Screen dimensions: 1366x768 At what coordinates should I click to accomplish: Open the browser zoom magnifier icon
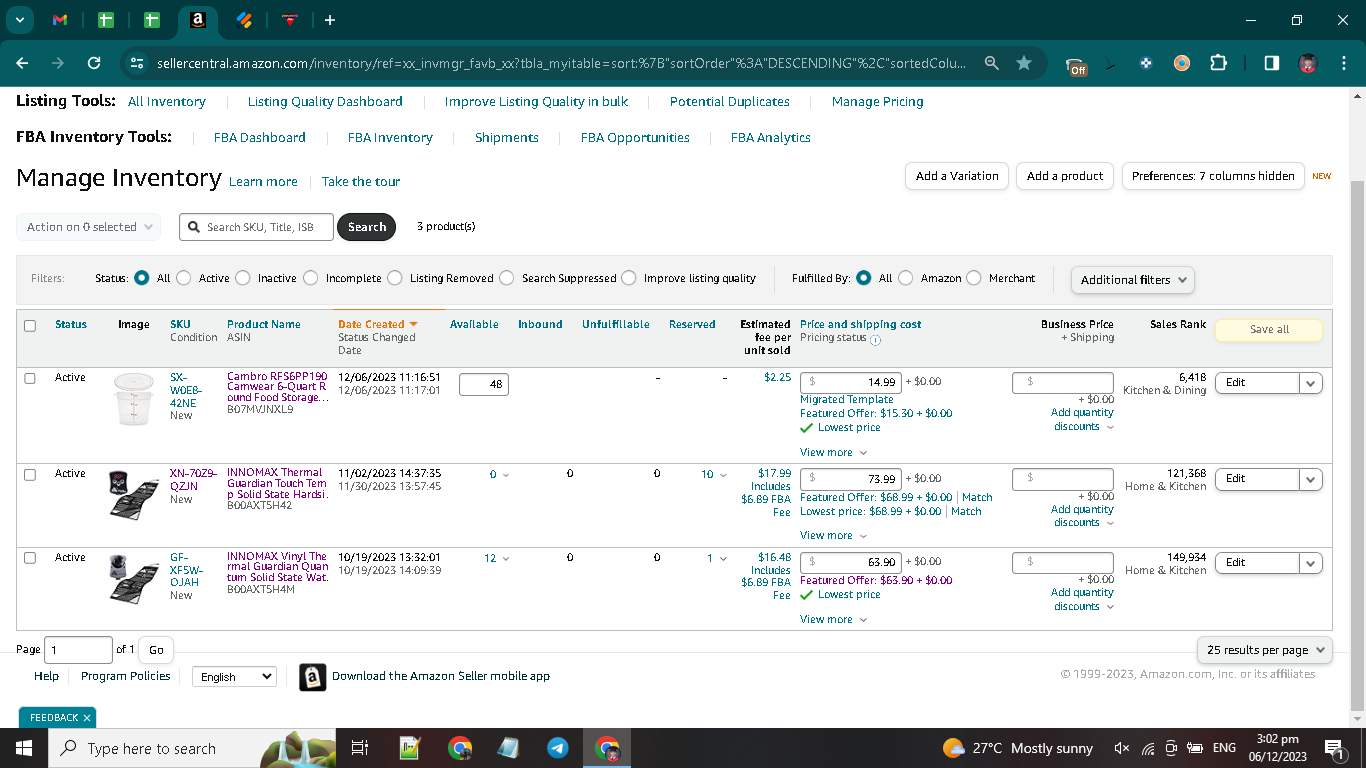[x=992, y=63]
